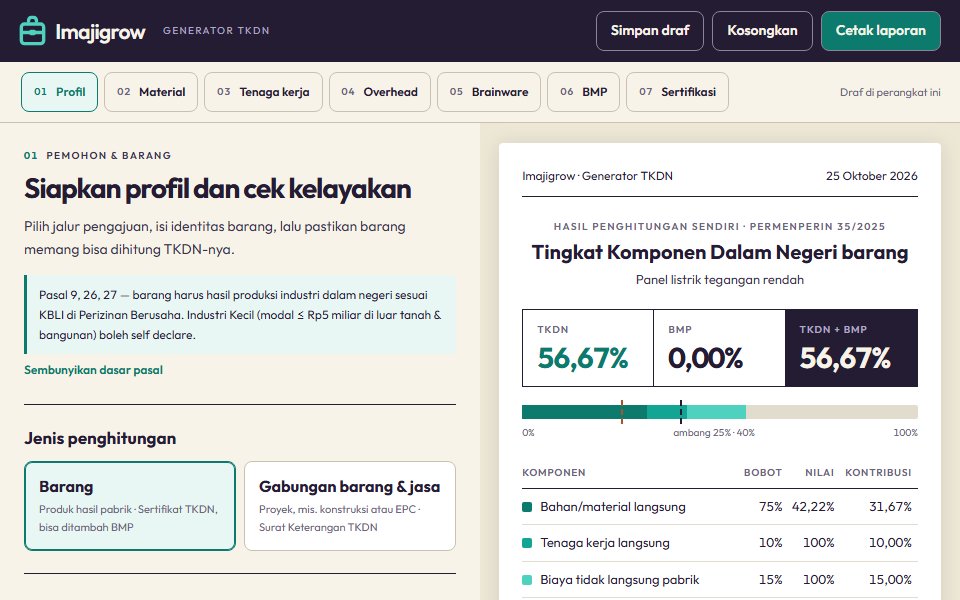Click the GENERATOR TKDN header label
Viewport: 960px width, 600px height.
pos(216,31)
